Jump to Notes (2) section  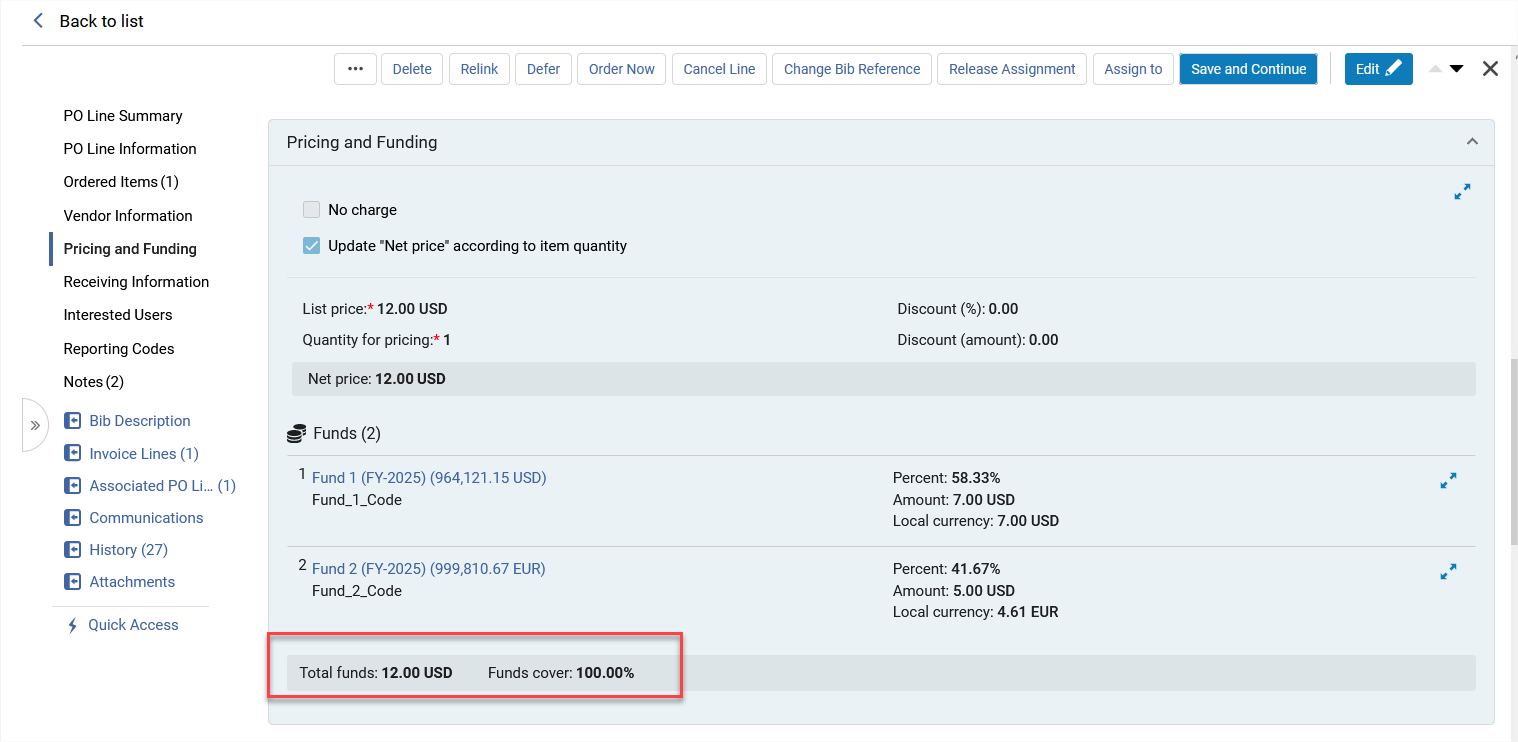[94, 382]
